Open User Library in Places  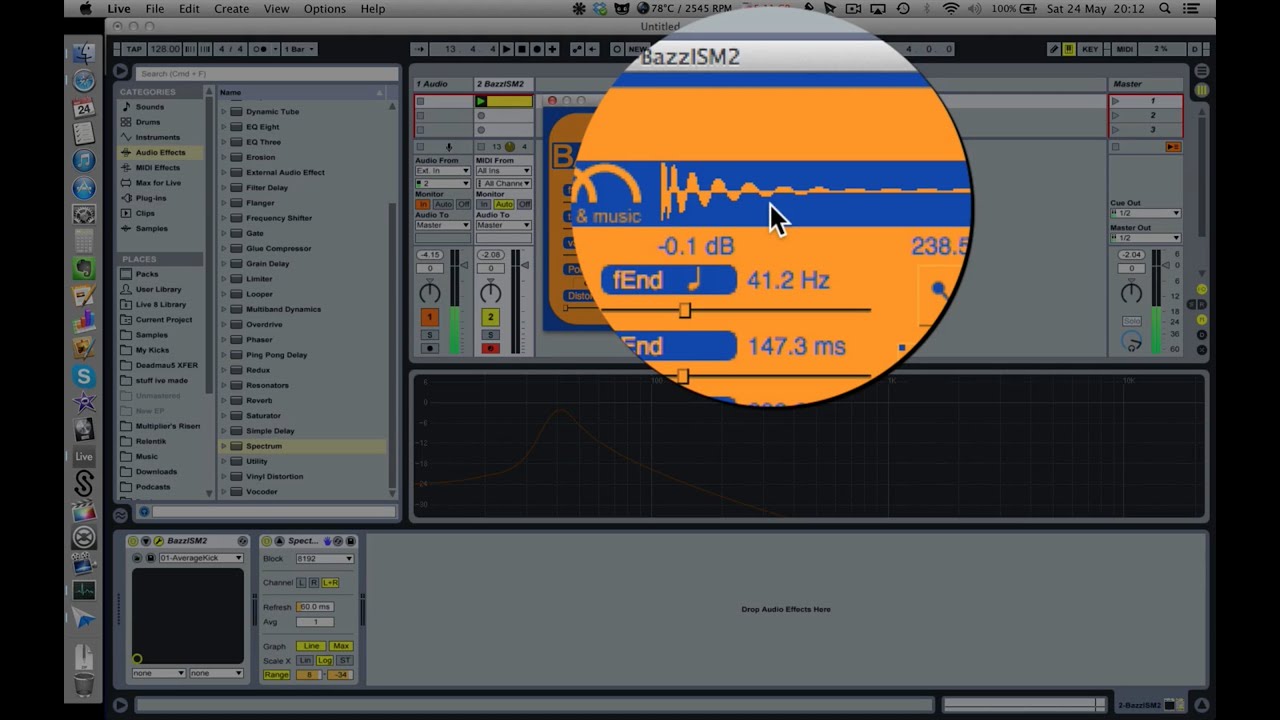(x=158, y=289)
